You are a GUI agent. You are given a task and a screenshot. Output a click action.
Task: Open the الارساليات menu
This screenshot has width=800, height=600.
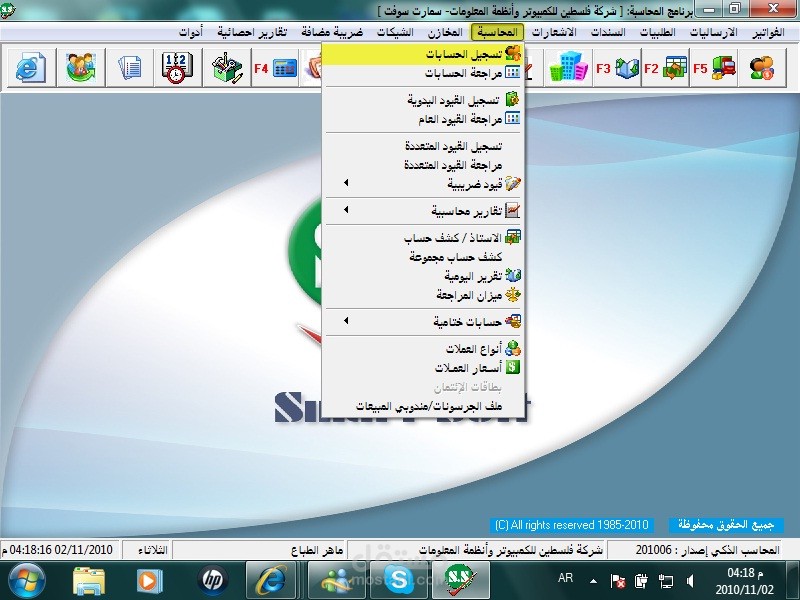(713, 32)
